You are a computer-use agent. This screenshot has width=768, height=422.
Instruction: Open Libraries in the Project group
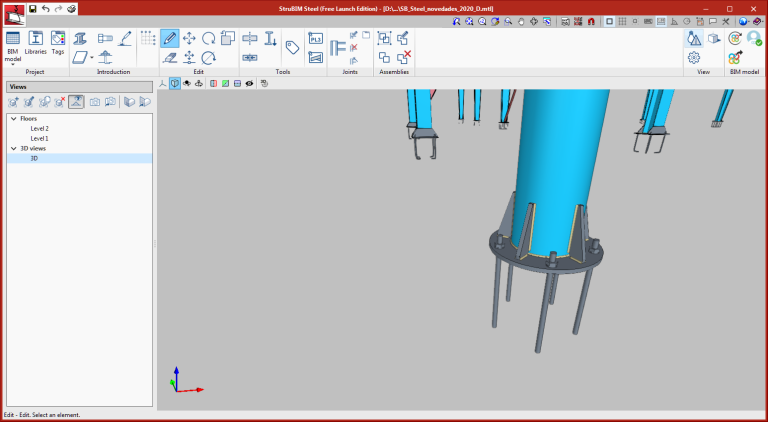pyautogui.click(x=35, y=43)
